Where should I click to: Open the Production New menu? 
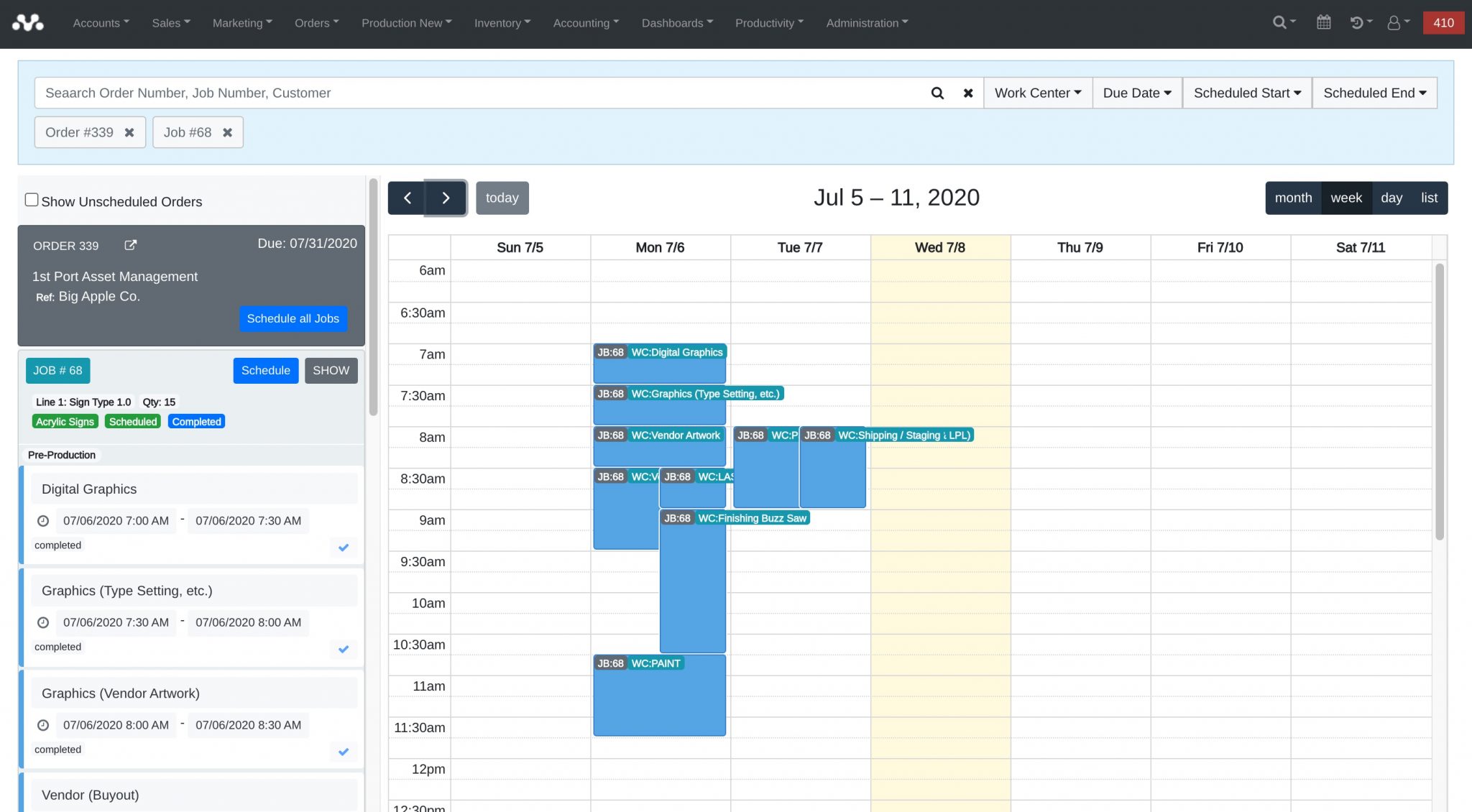click(x=406, y=22)
